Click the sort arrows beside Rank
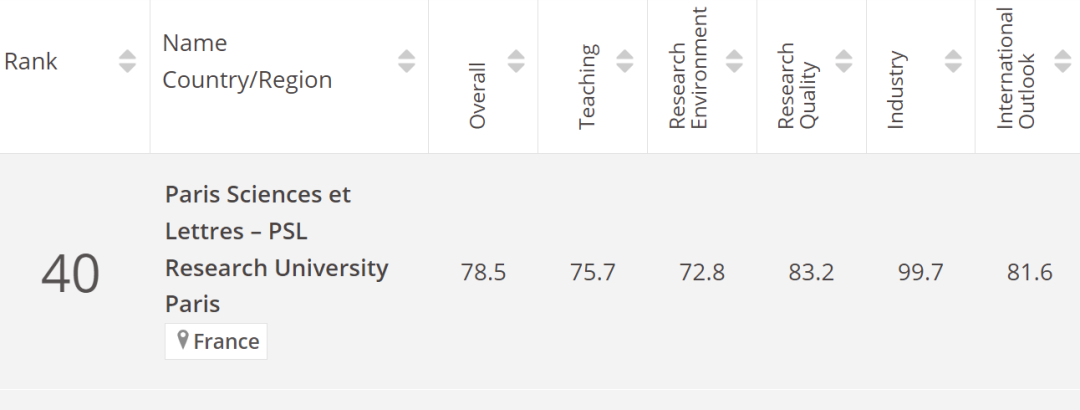This screenshot has width=1080, height=410. coord(127,61)
